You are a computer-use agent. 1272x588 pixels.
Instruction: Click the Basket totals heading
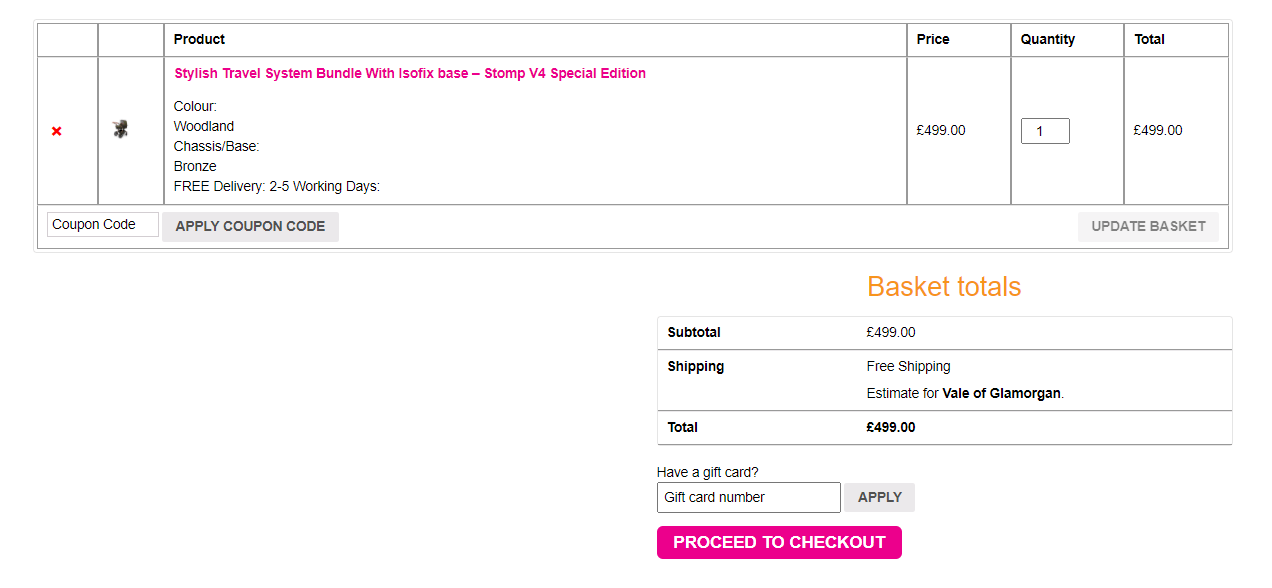[x=944, y=287]
